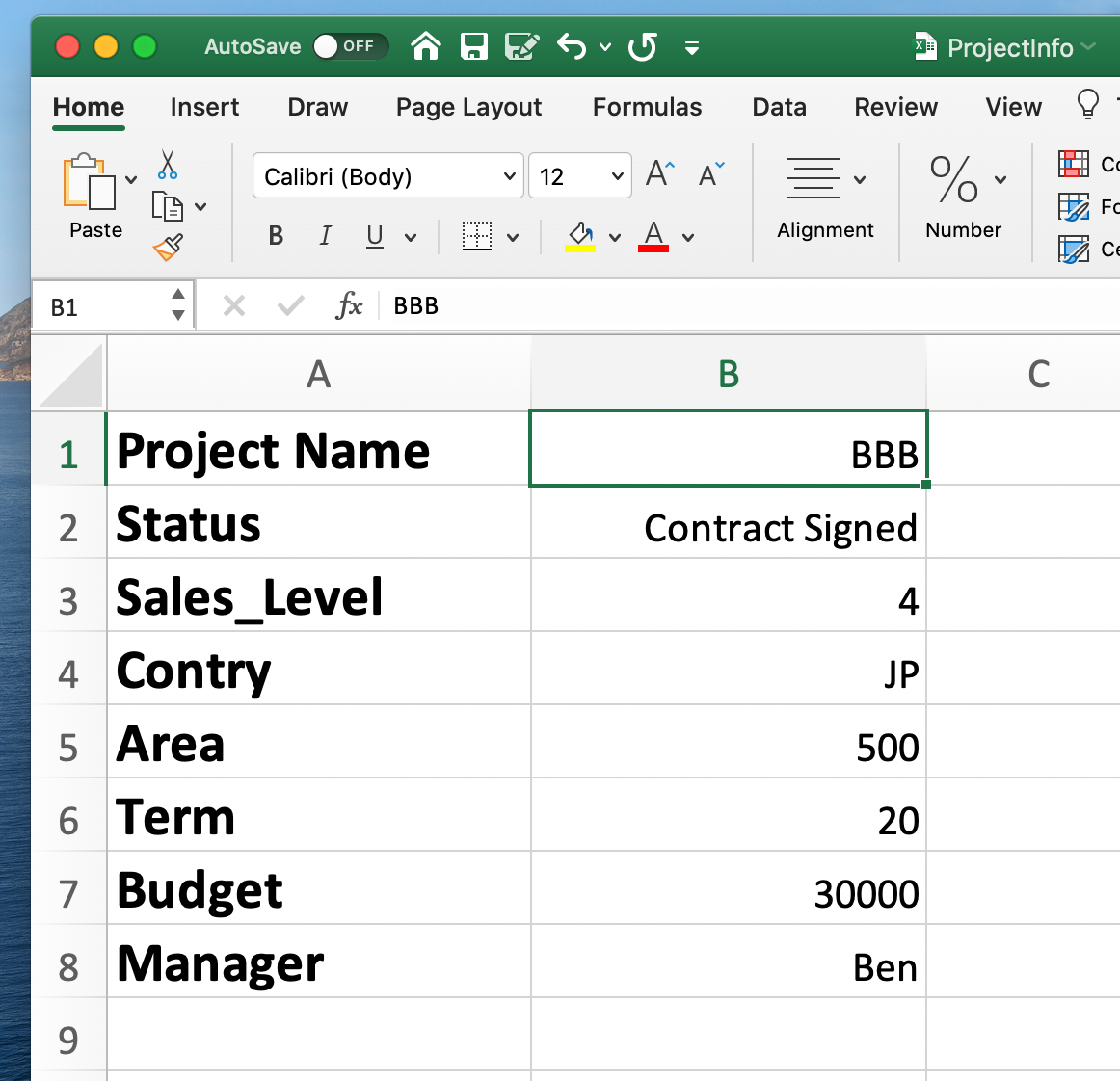1120x1081 pixels.
Task: Open the Copy options dropdown arrow
Action: (200, 207)
